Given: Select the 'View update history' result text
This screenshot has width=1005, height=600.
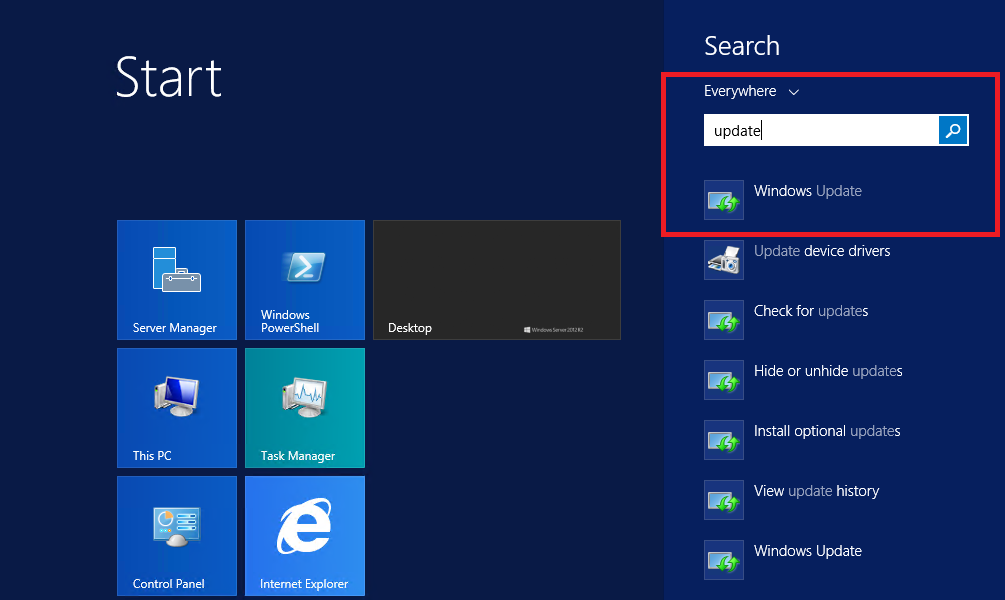Looking at the screenshot, I should pyautogui.click(x=817, y=491).
